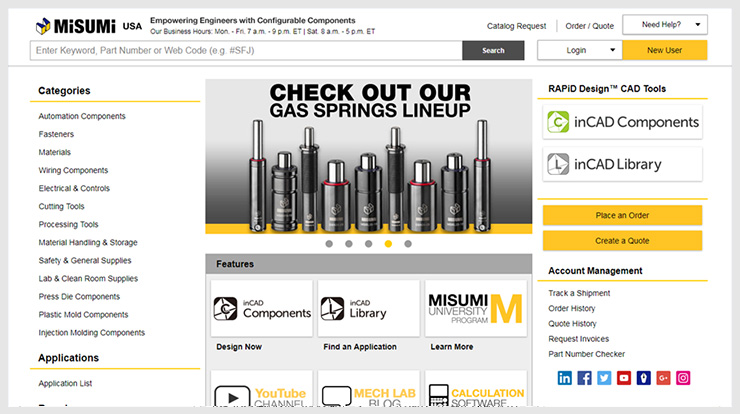Open inCAD Components feature tile
The image size is (740, 414).
(x=261, y=308)
